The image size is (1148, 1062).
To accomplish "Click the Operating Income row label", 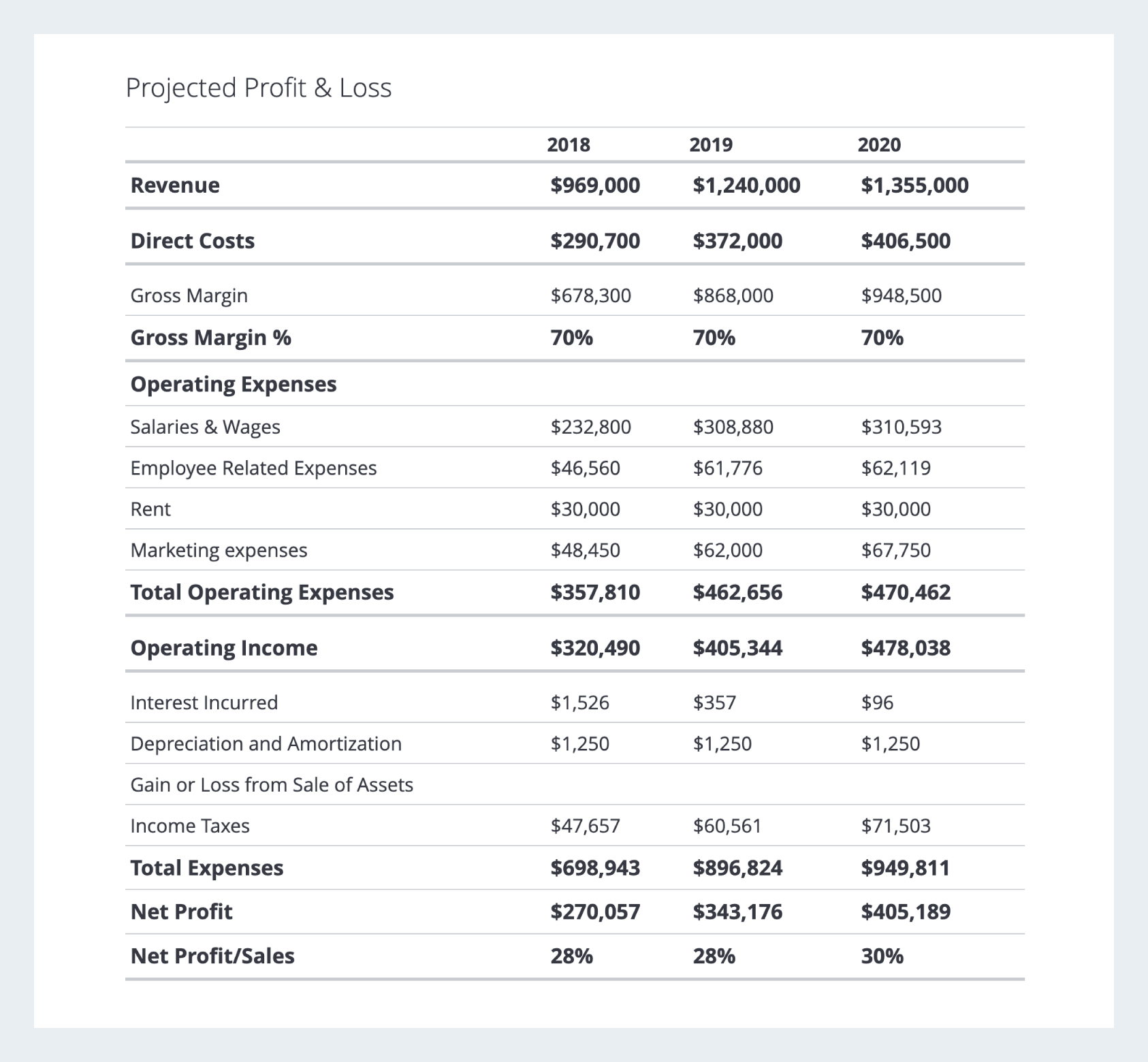I will tap(224, 648).
